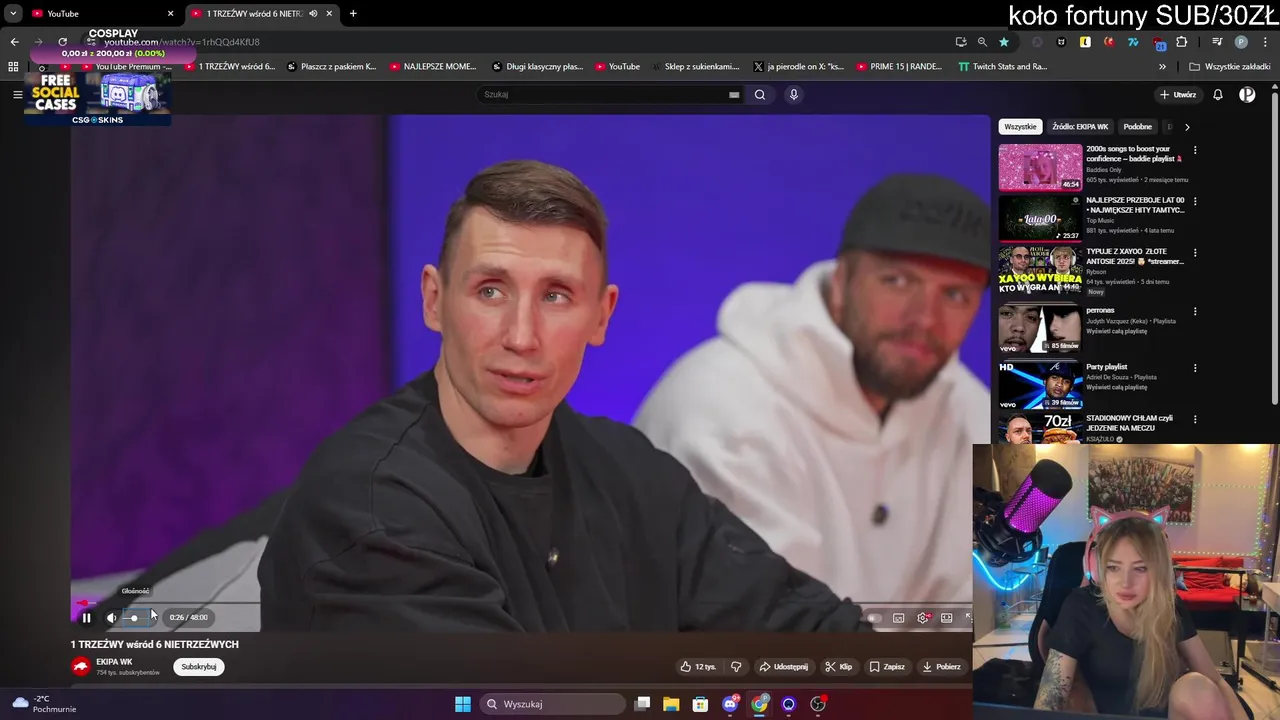Click the Udostępnij share button

click(784, 667)
